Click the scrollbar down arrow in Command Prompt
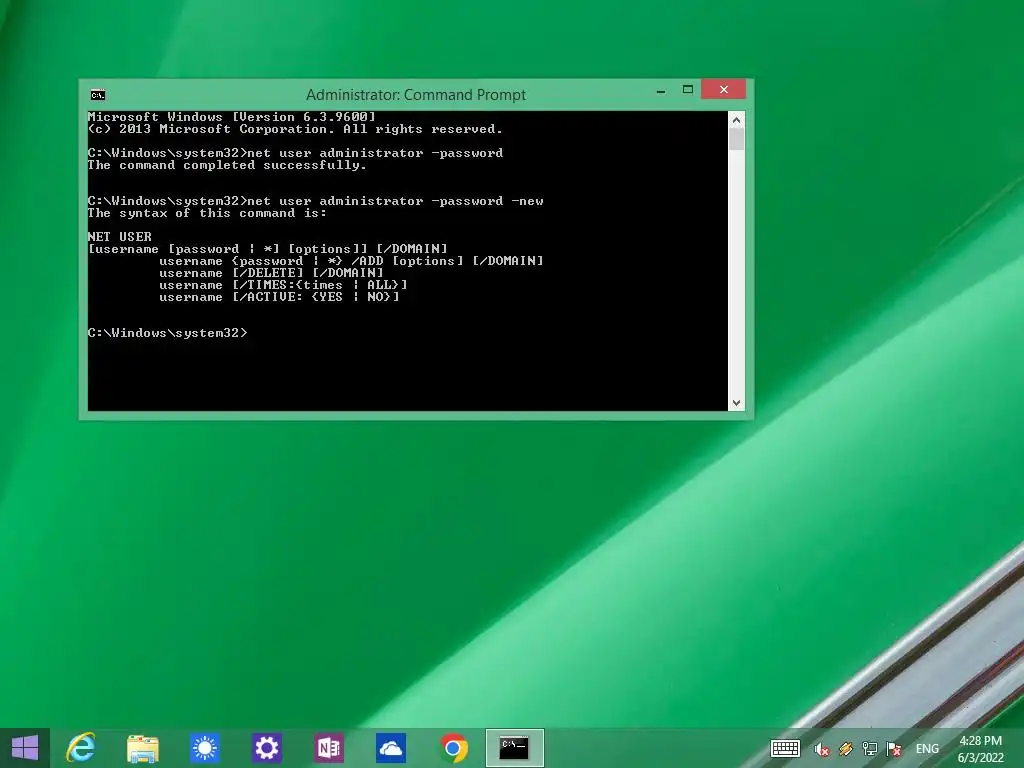Viewport: 1024px width, 768px height. point(736,403)
